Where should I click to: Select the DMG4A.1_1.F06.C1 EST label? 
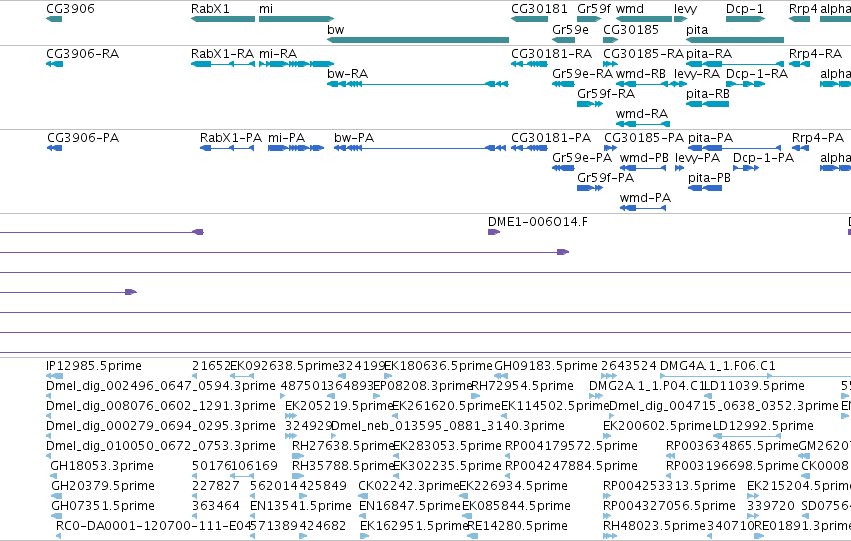(x=718, y=366)
